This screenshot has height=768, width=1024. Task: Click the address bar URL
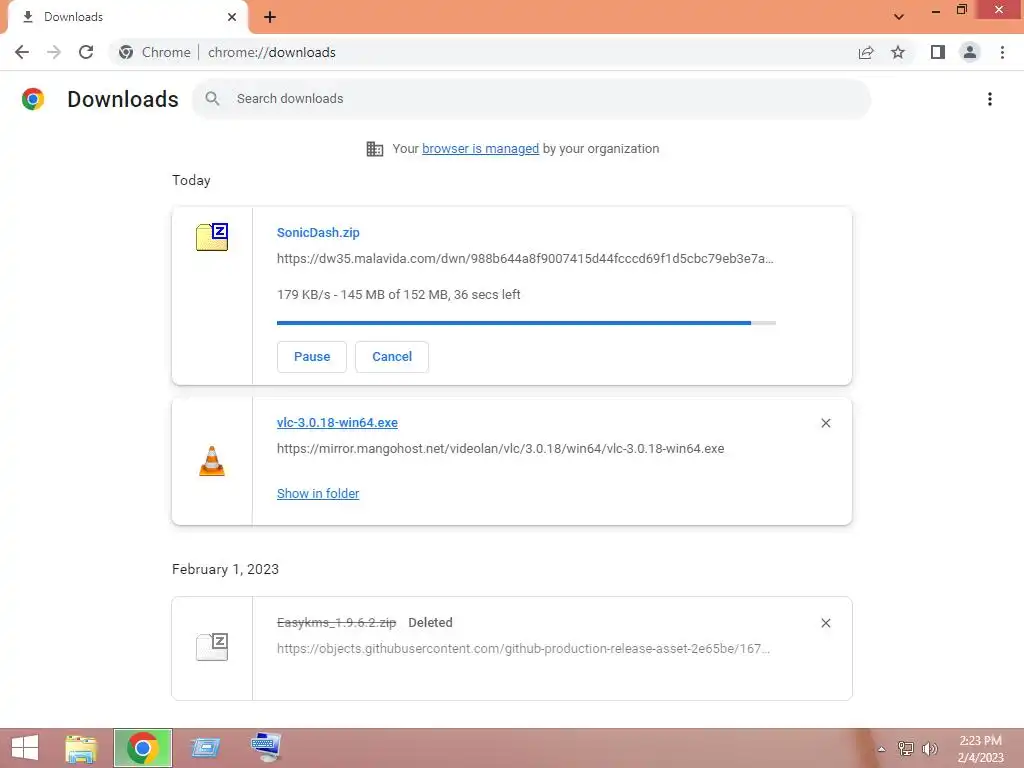click(272, 52)
